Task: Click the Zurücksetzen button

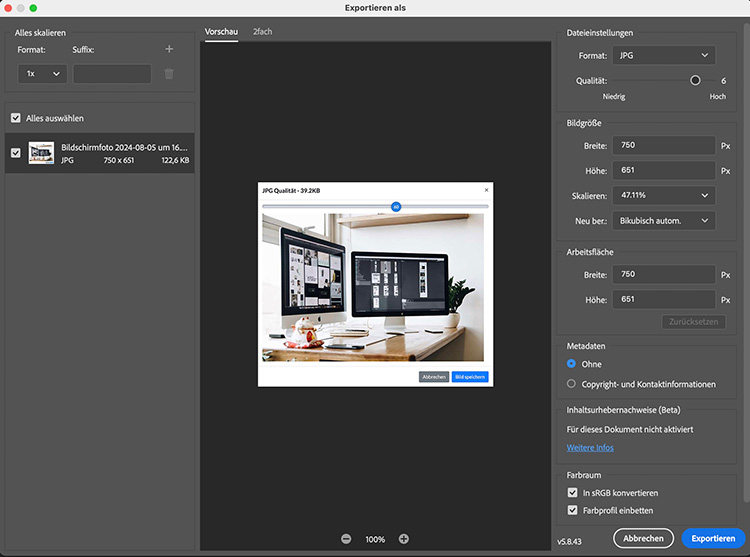Action: click(694, 322)
